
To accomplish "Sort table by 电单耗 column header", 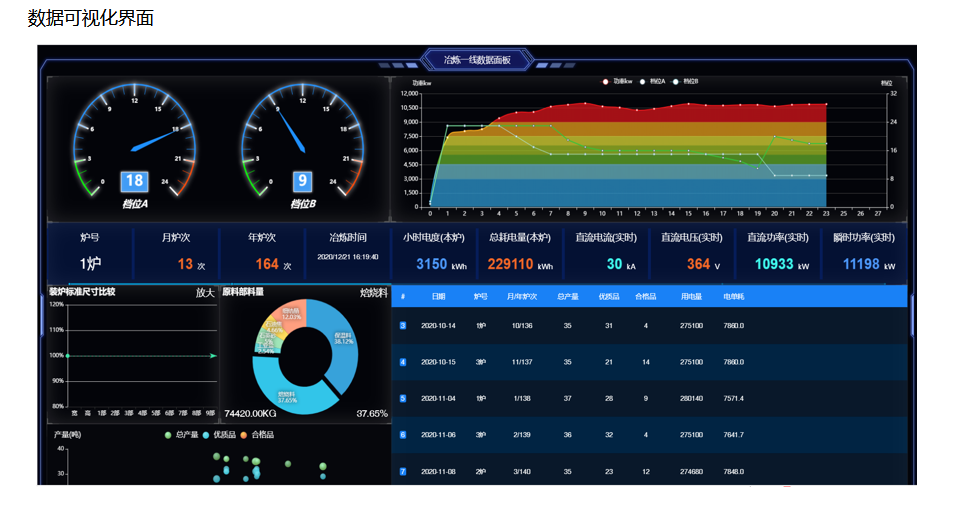I will (734, 297).
